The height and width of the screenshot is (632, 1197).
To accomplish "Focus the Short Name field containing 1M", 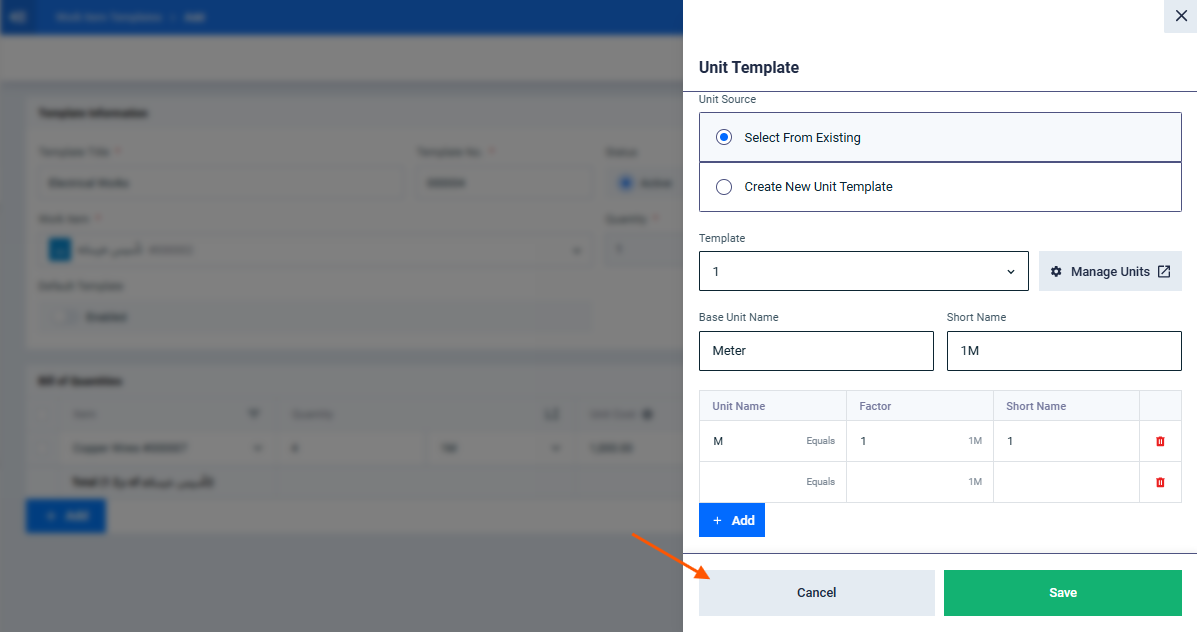I will 1064,351.
